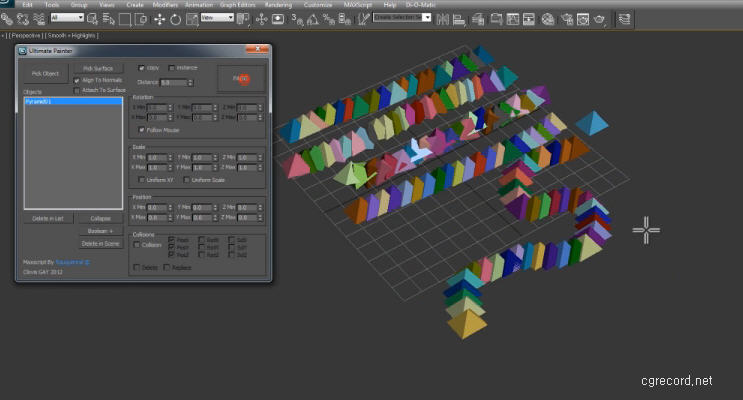Enable the Instance checkbox
The width and height of the screenshot is (743, 400).
pyautogui.click(x=172, y=68)
